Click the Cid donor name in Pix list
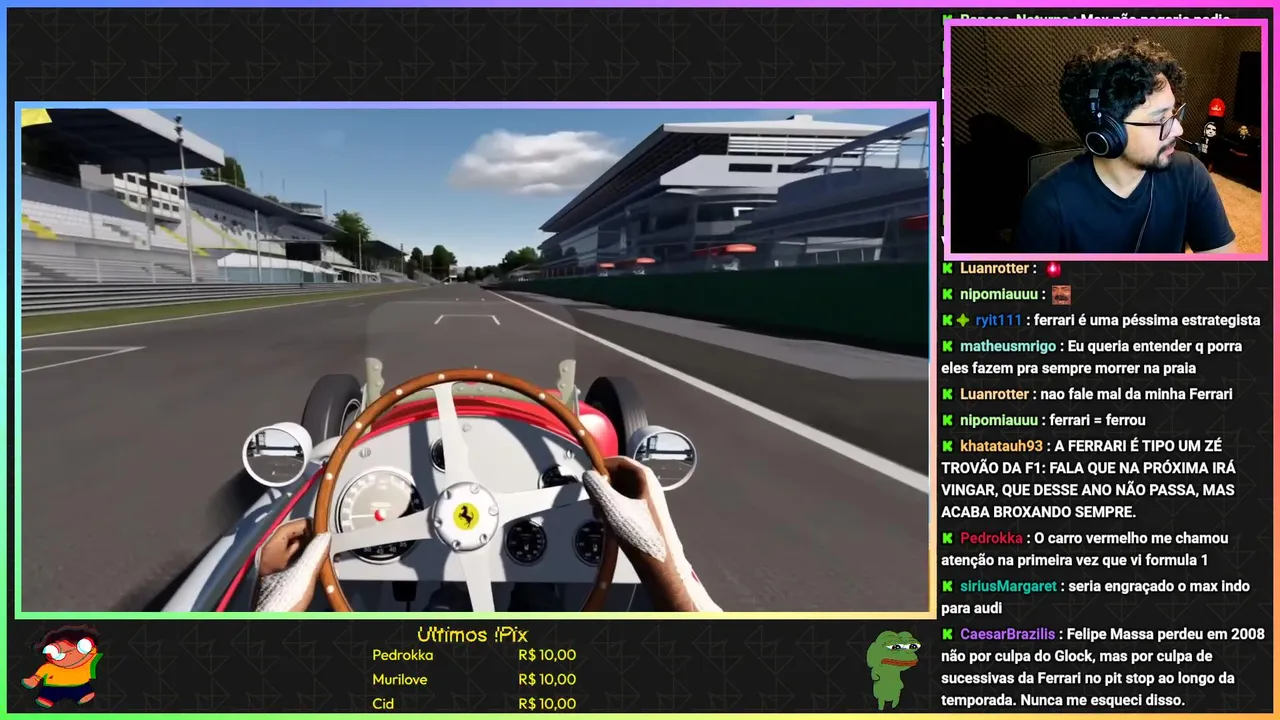 point(383,703)
